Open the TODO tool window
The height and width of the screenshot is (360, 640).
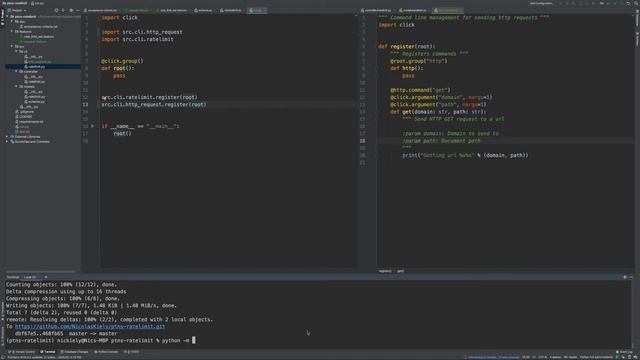tap(131, 352)
